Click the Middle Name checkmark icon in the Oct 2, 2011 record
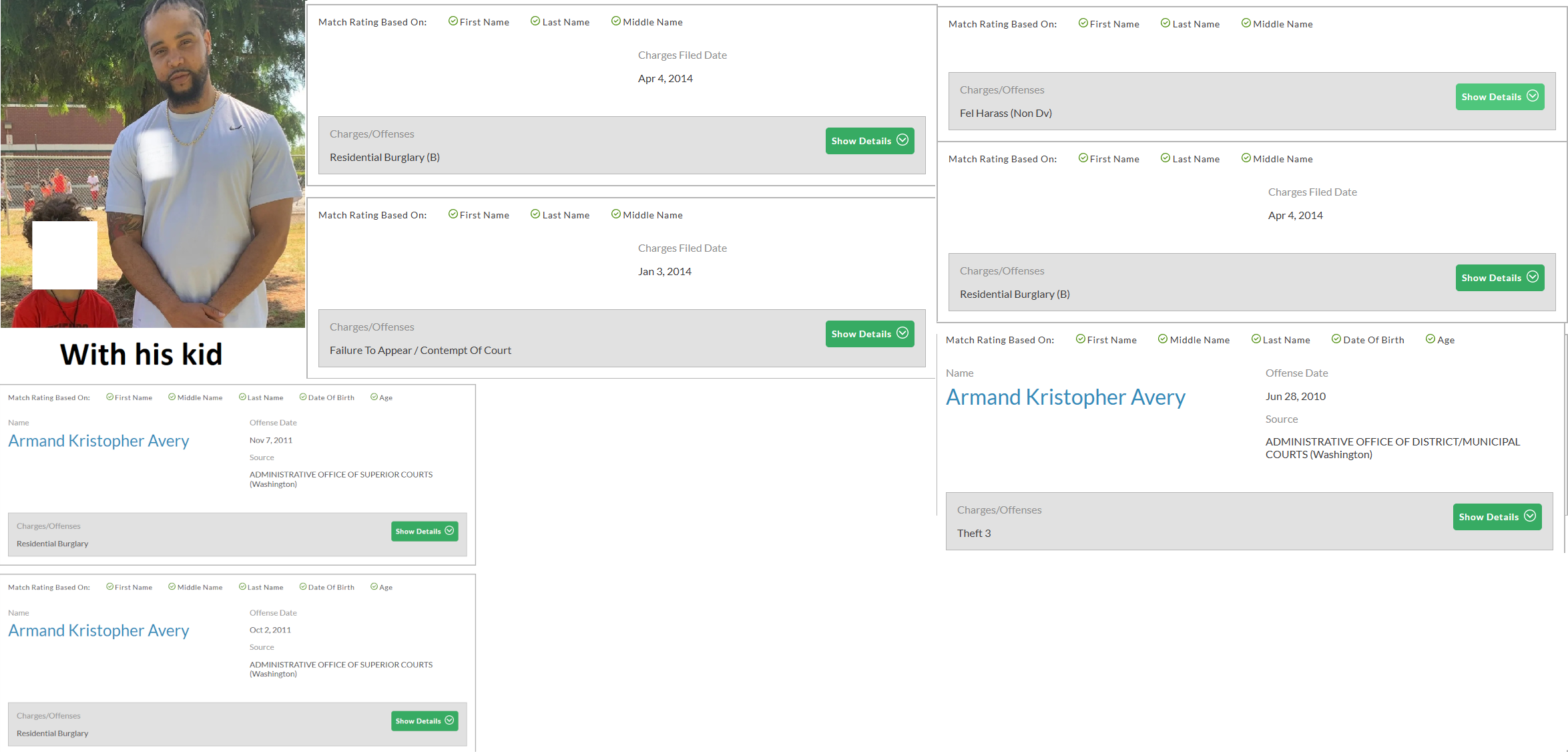The image size is (1568, 752). point(172,587)
